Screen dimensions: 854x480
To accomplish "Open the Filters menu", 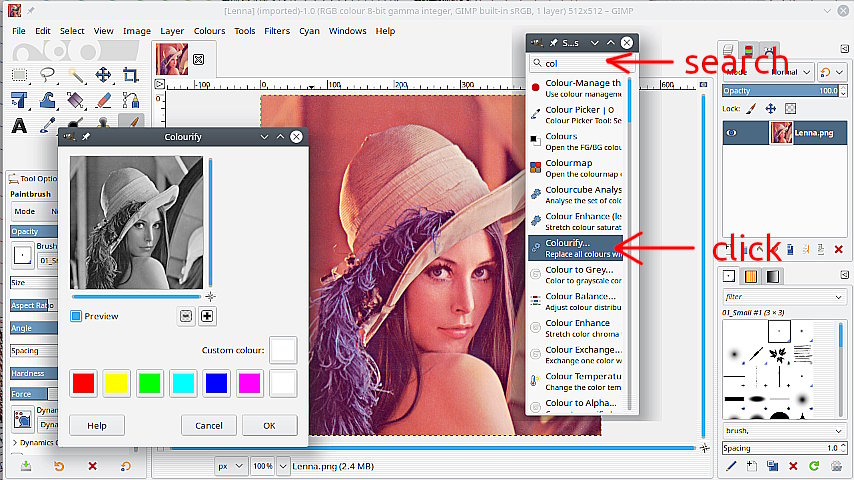I will [277, 31].
